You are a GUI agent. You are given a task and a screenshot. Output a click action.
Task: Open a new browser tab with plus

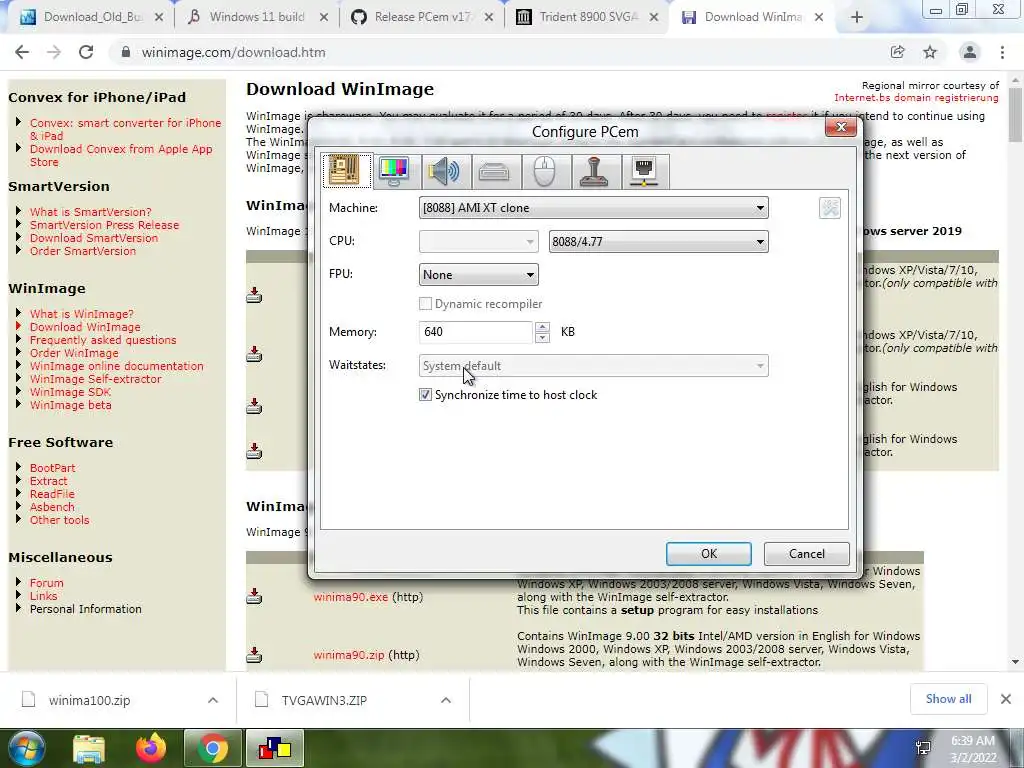point(857,18)
